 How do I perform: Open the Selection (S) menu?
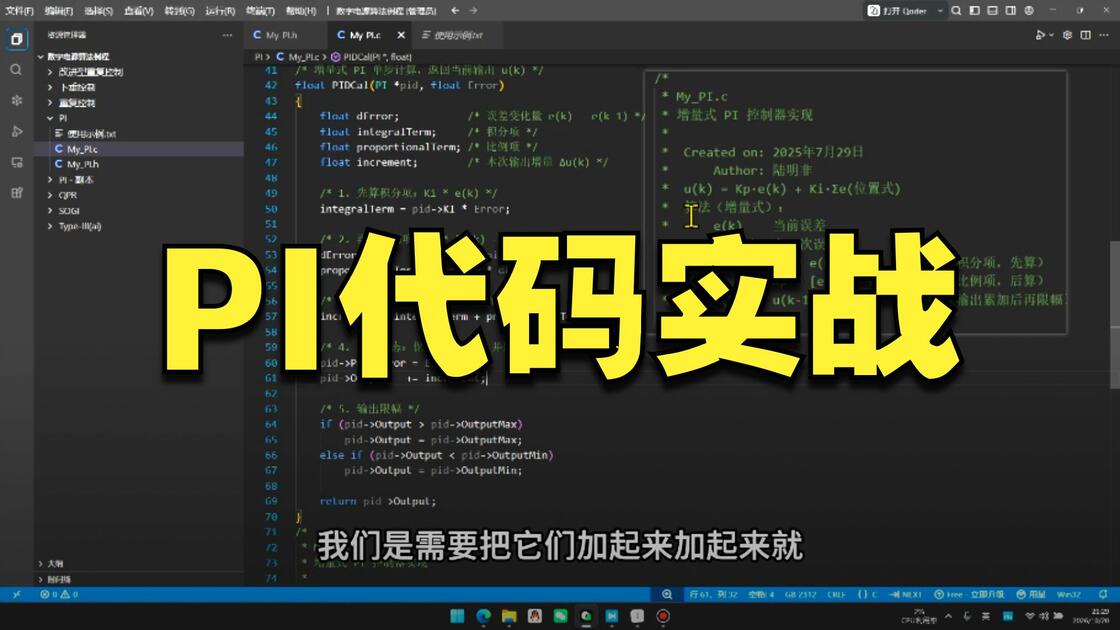[99, 11]
